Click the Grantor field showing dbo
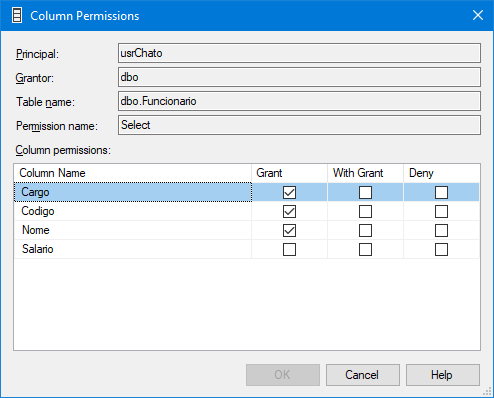The width and height of the screenshot is (494, 398). [x=299, y=77]
